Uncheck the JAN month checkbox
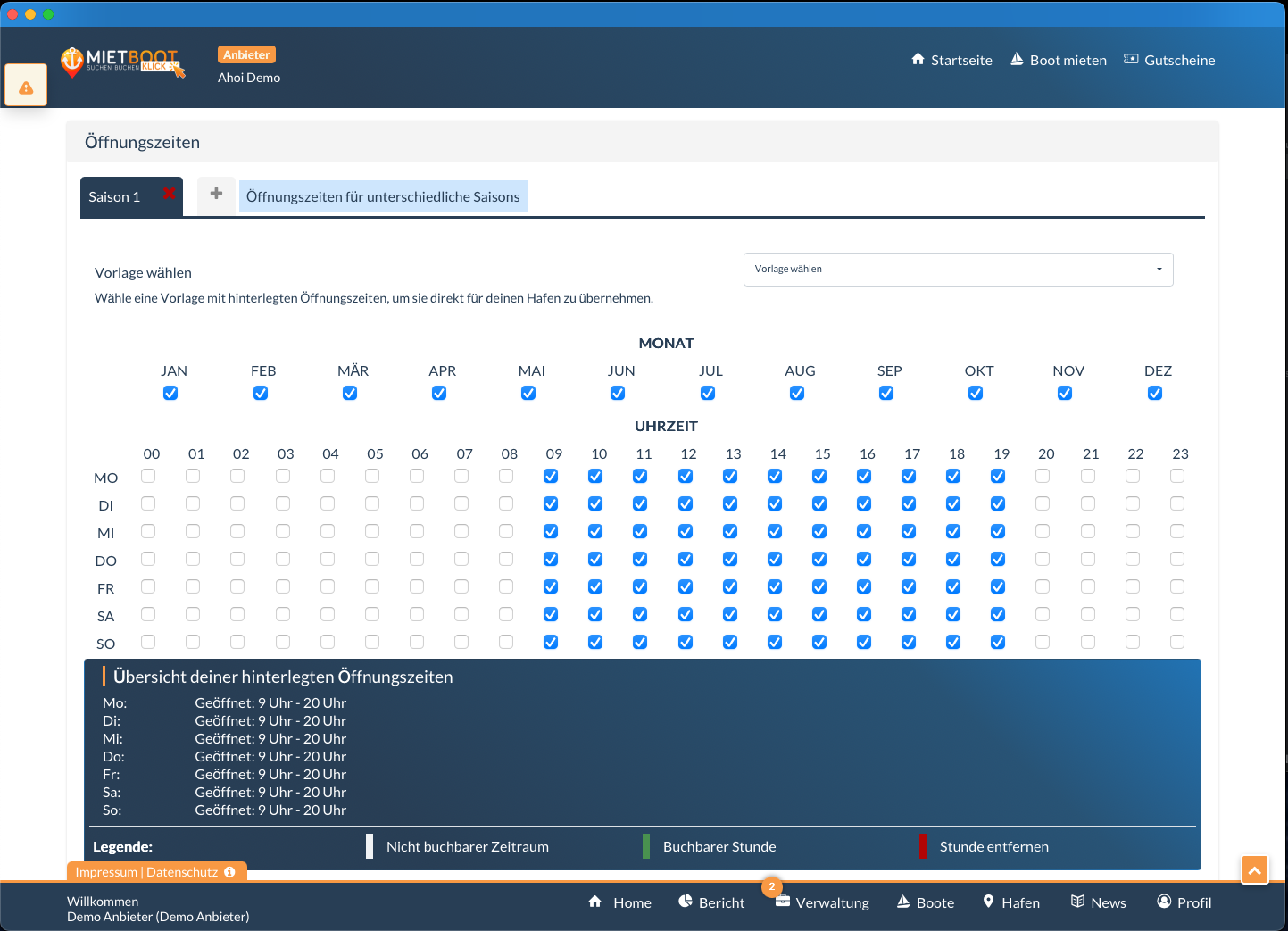This screenshot has width=1288, height=931. tap(170, 394)
